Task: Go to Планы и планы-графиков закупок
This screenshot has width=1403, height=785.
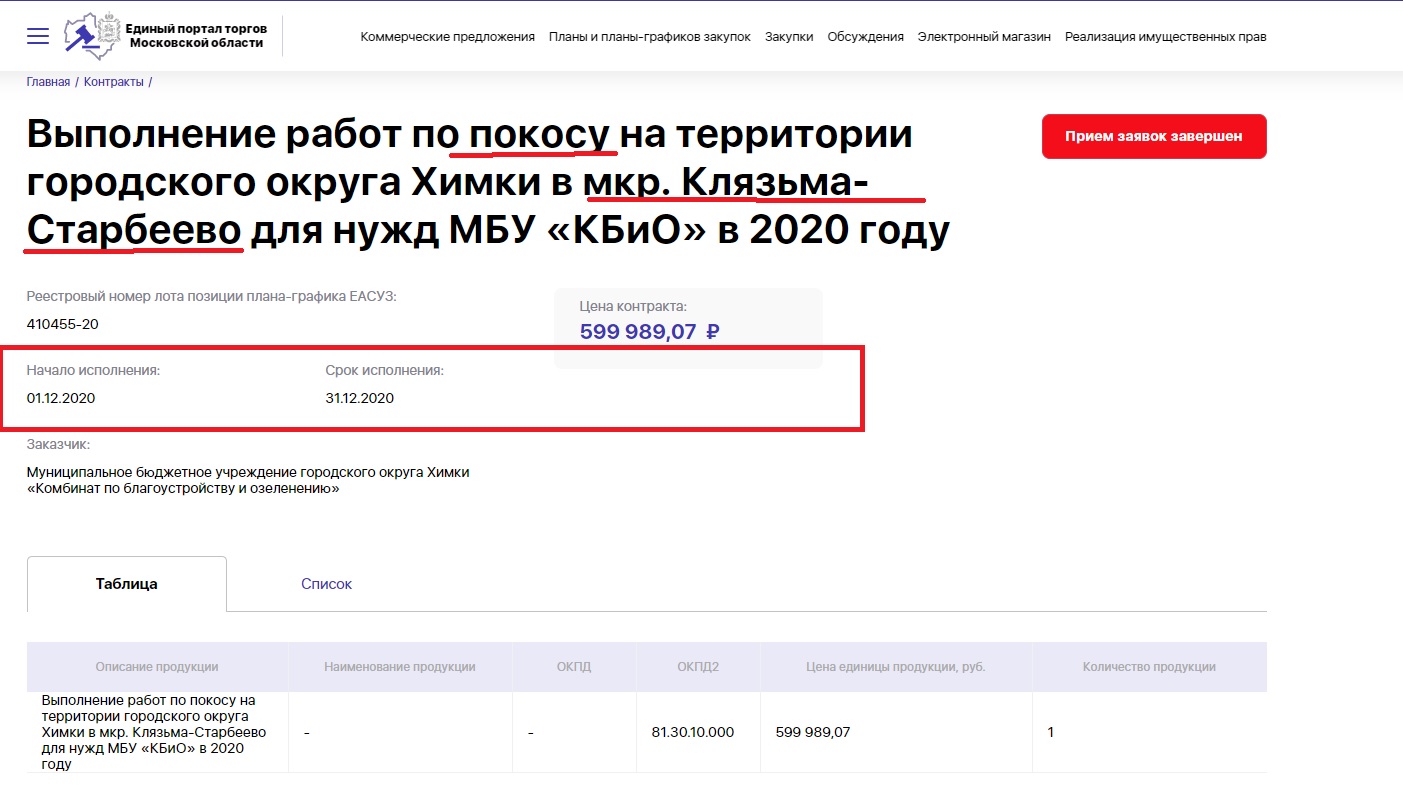Action: coord(649,37)
